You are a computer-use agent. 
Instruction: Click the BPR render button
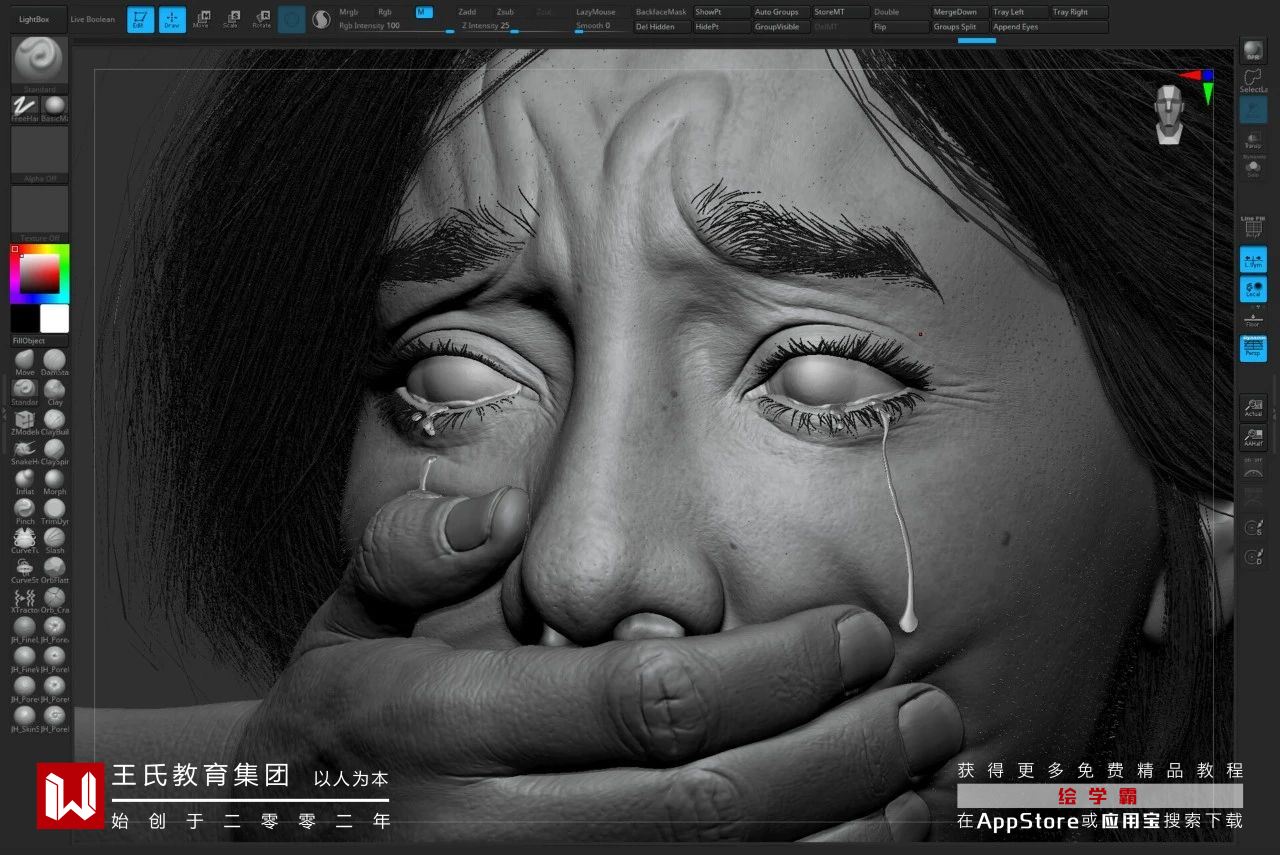click(1253, 52)
